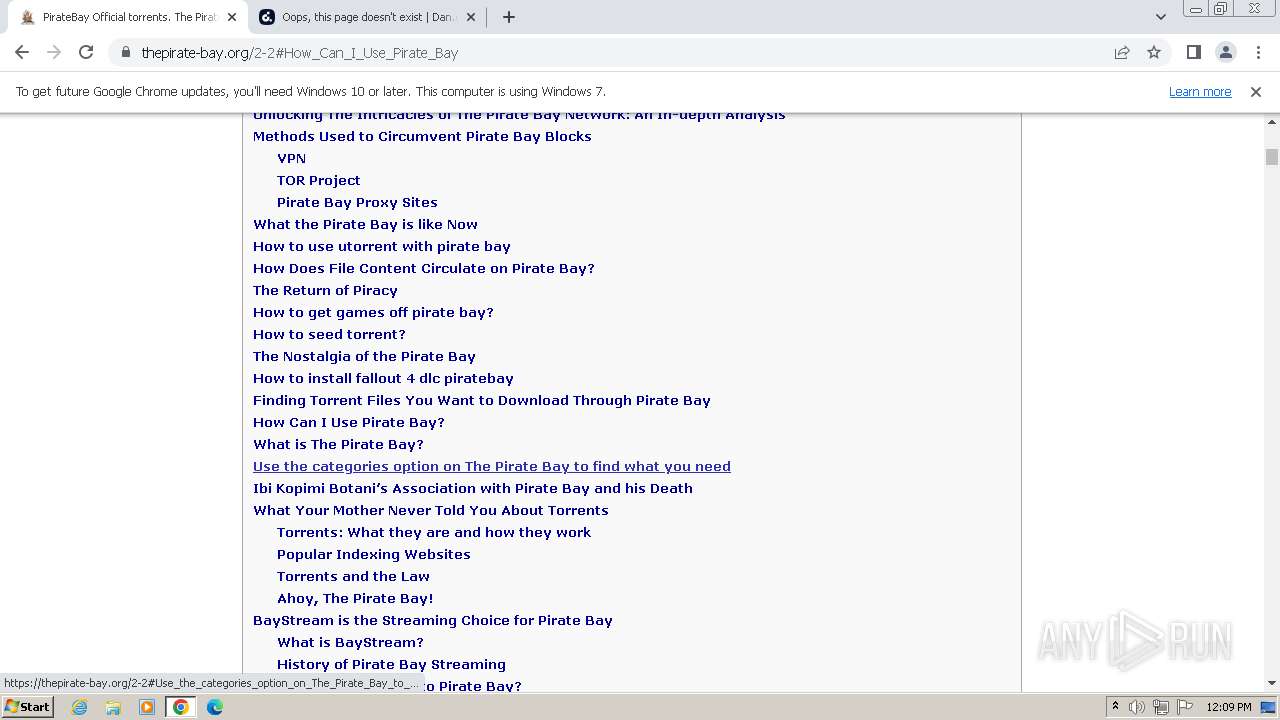Open the side panel icon
This screenshot has width=1280, height=720.
click(x=1194, y=53)
